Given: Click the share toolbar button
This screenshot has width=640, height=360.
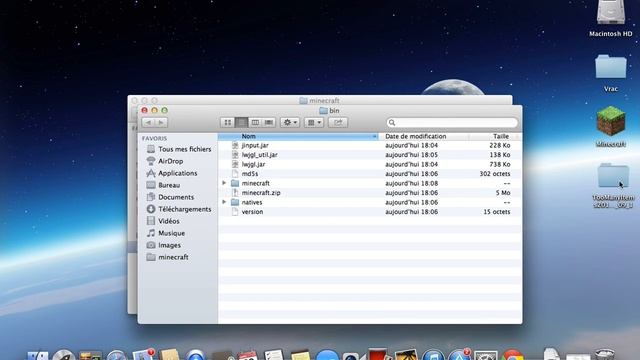Looking at the screenshot, I should [x=338, y=122].
